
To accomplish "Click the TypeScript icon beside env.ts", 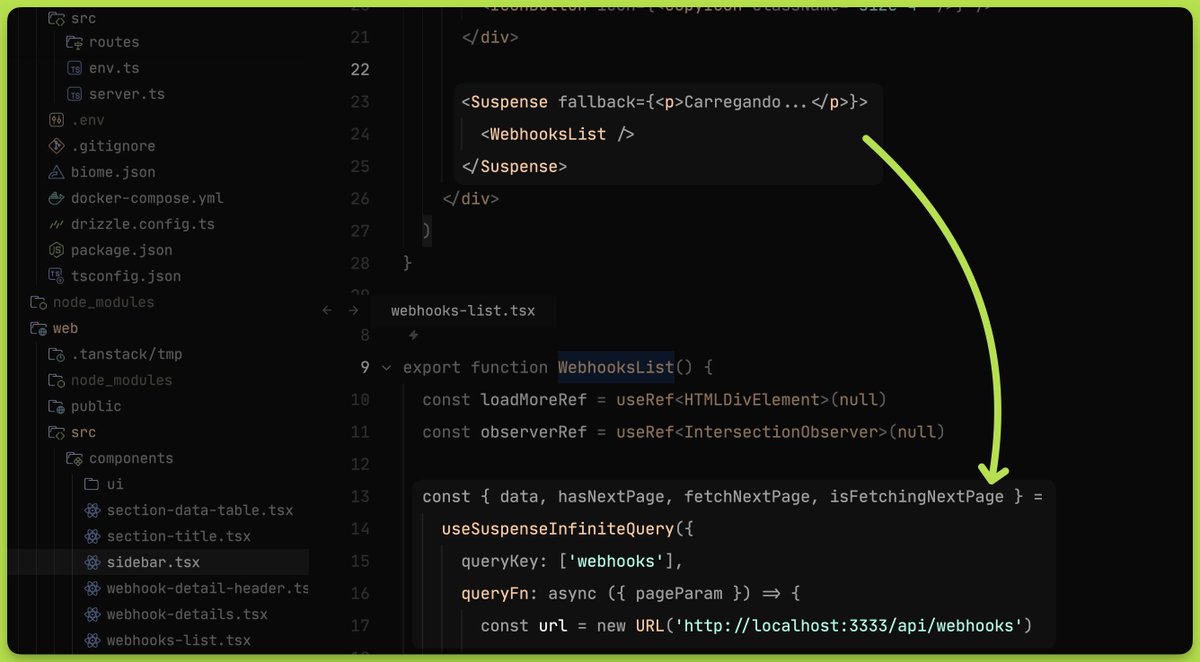I will [75, 68].
